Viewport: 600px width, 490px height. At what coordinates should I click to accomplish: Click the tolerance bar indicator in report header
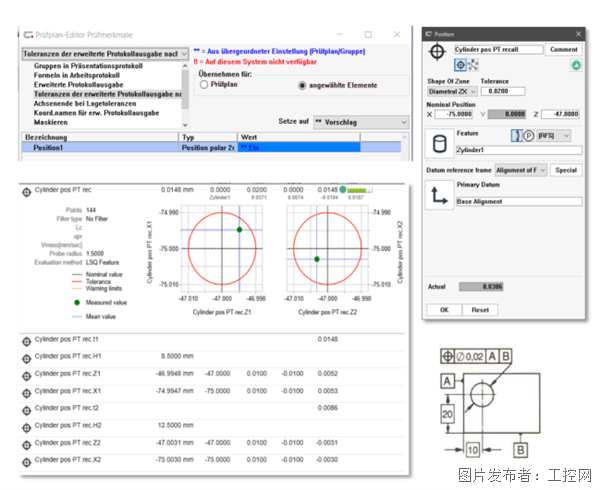pyautogui.click(x=357, y=188)
